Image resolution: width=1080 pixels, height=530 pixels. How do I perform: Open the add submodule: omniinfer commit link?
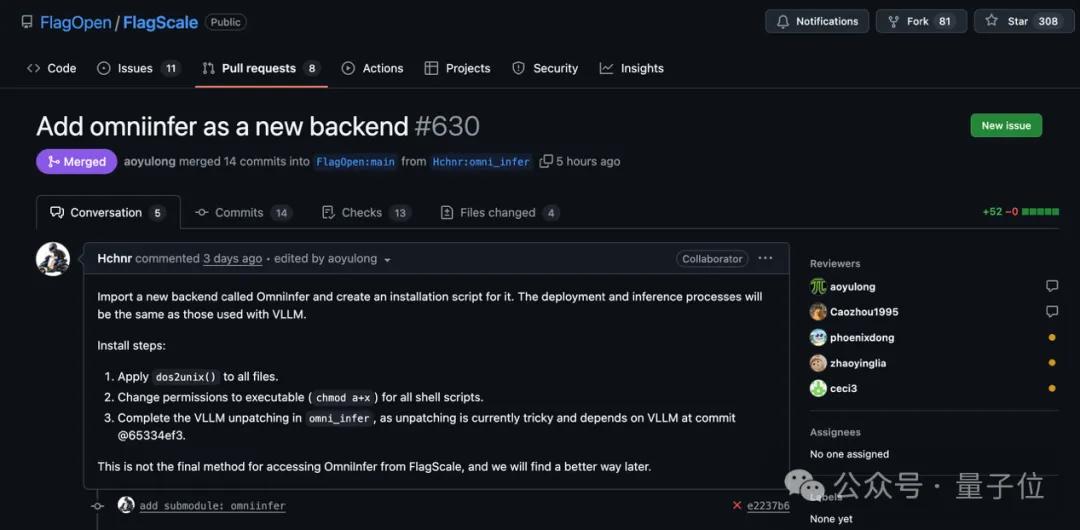[x=212, y=506]
